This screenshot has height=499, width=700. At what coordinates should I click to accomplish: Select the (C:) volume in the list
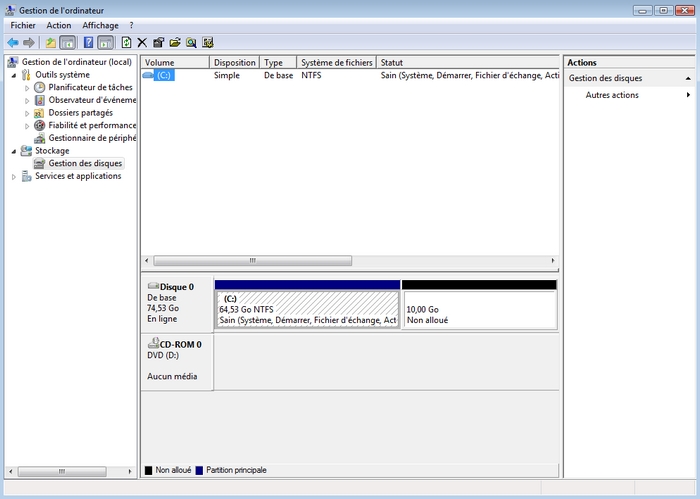coord(164,75)
